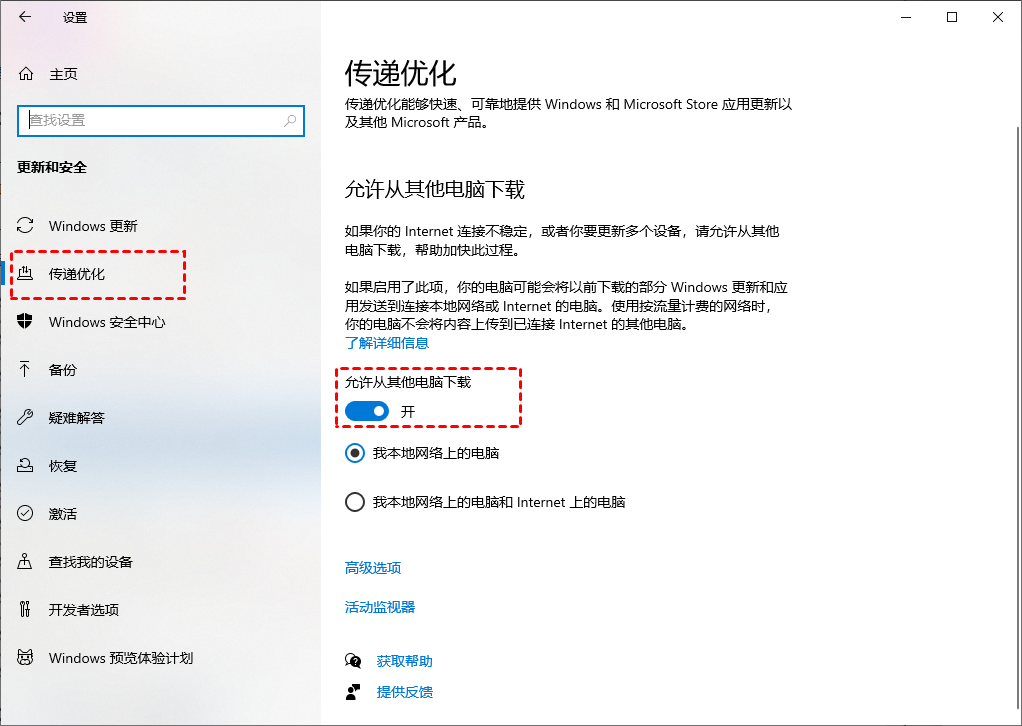Viewport: 1022px width, 726px height.
Task: Click the back arrow icon in title bar
Action: pos(25,17)
